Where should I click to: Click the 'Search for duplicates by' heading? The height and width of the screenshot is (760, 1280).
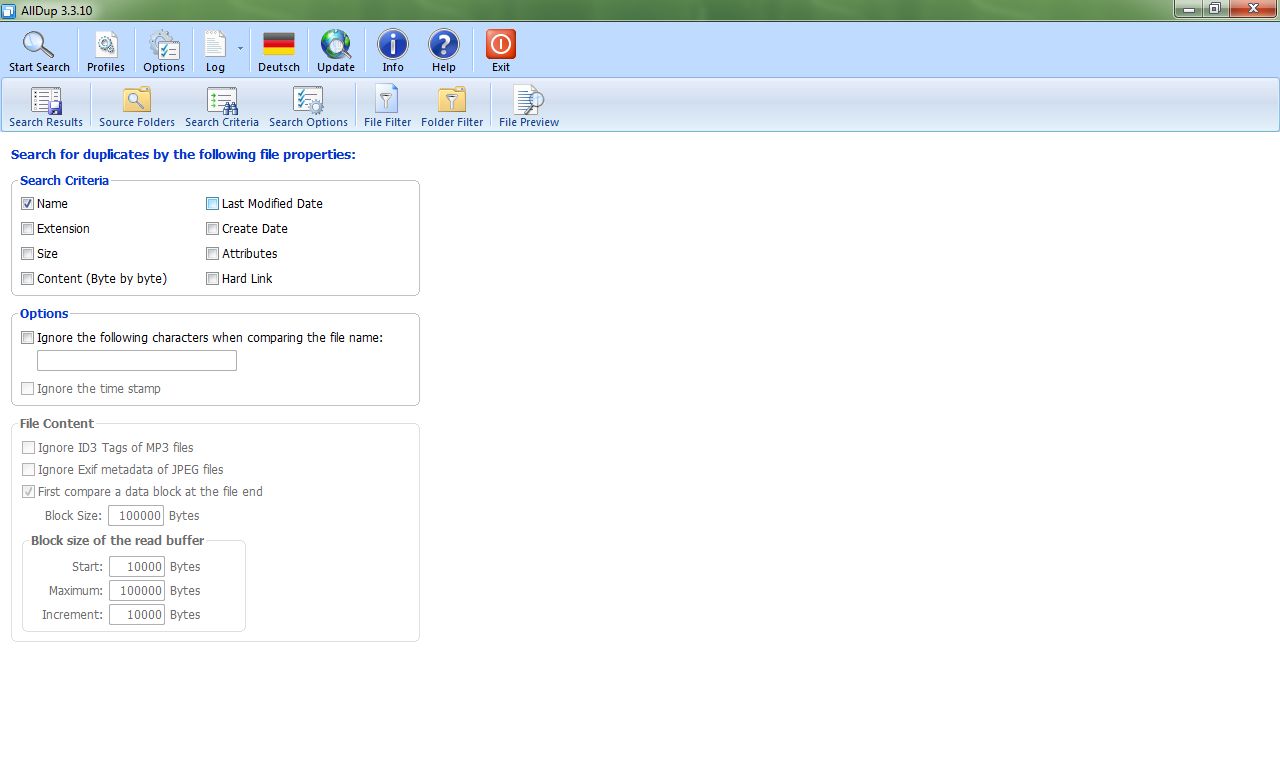183,154
